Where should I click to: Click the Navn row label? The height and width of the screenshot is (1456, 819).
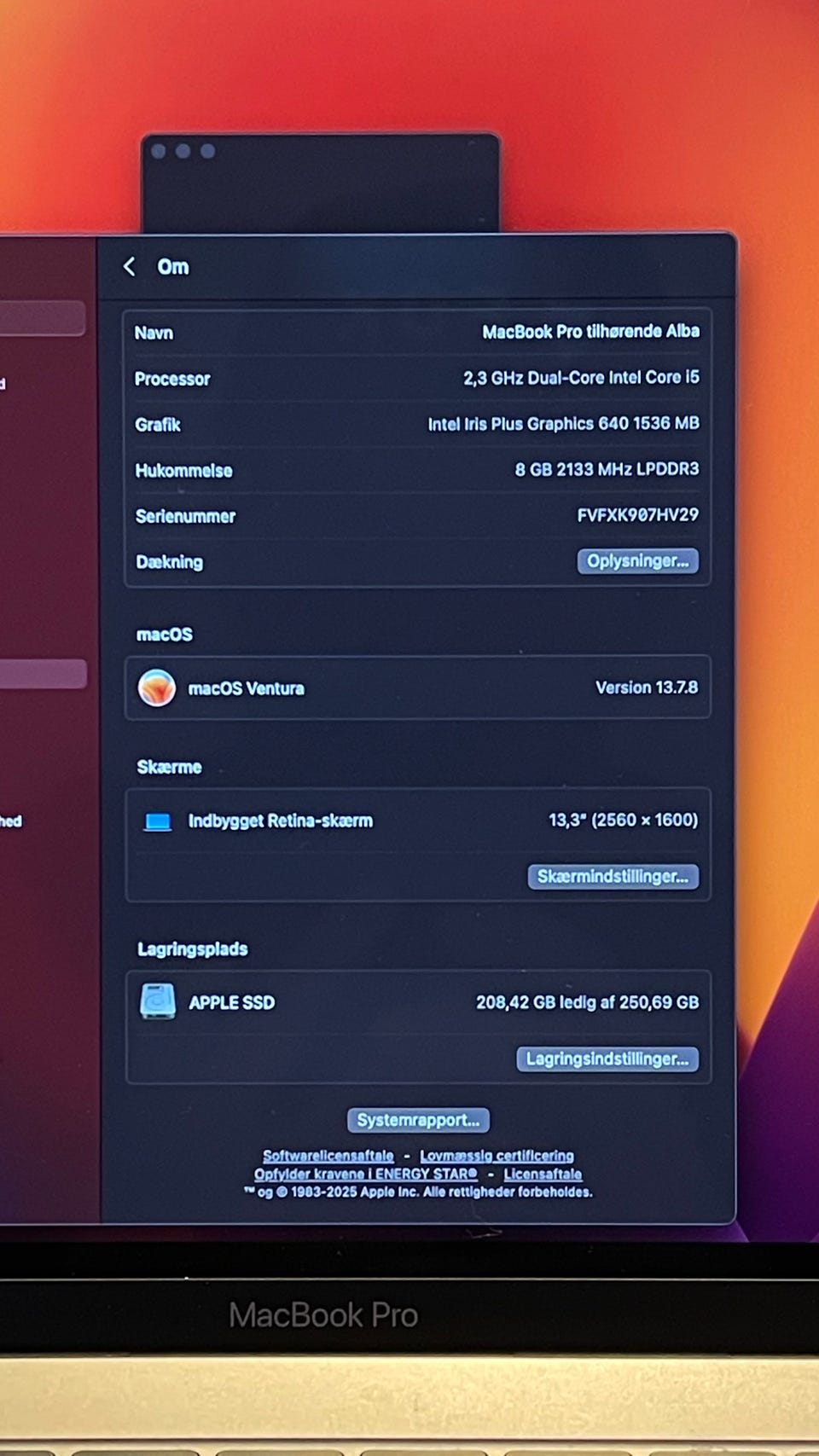tap(154, 334)
